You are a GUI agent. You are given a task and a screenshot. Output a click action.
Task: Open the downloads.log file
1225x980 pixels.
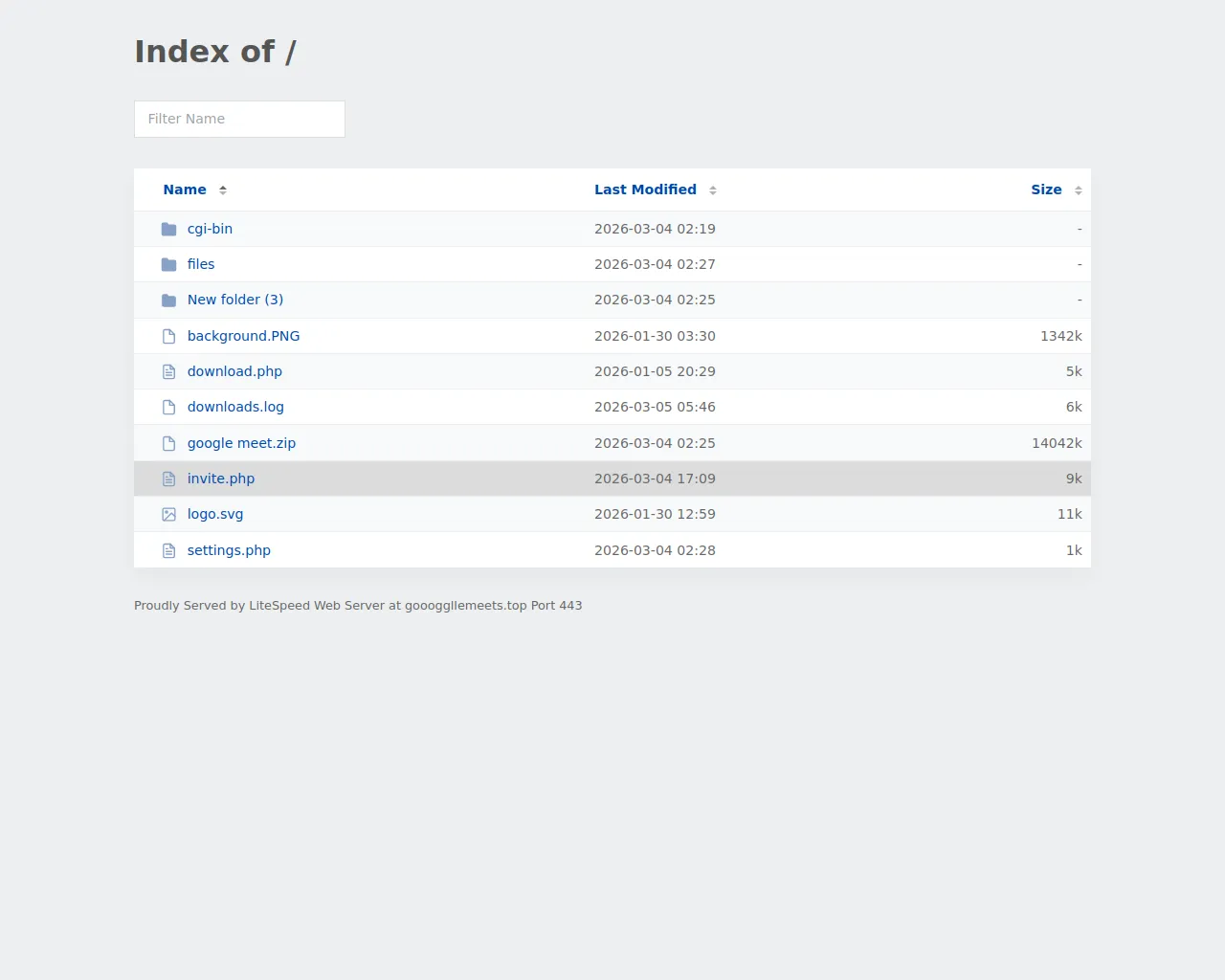(x=235, y=407)
